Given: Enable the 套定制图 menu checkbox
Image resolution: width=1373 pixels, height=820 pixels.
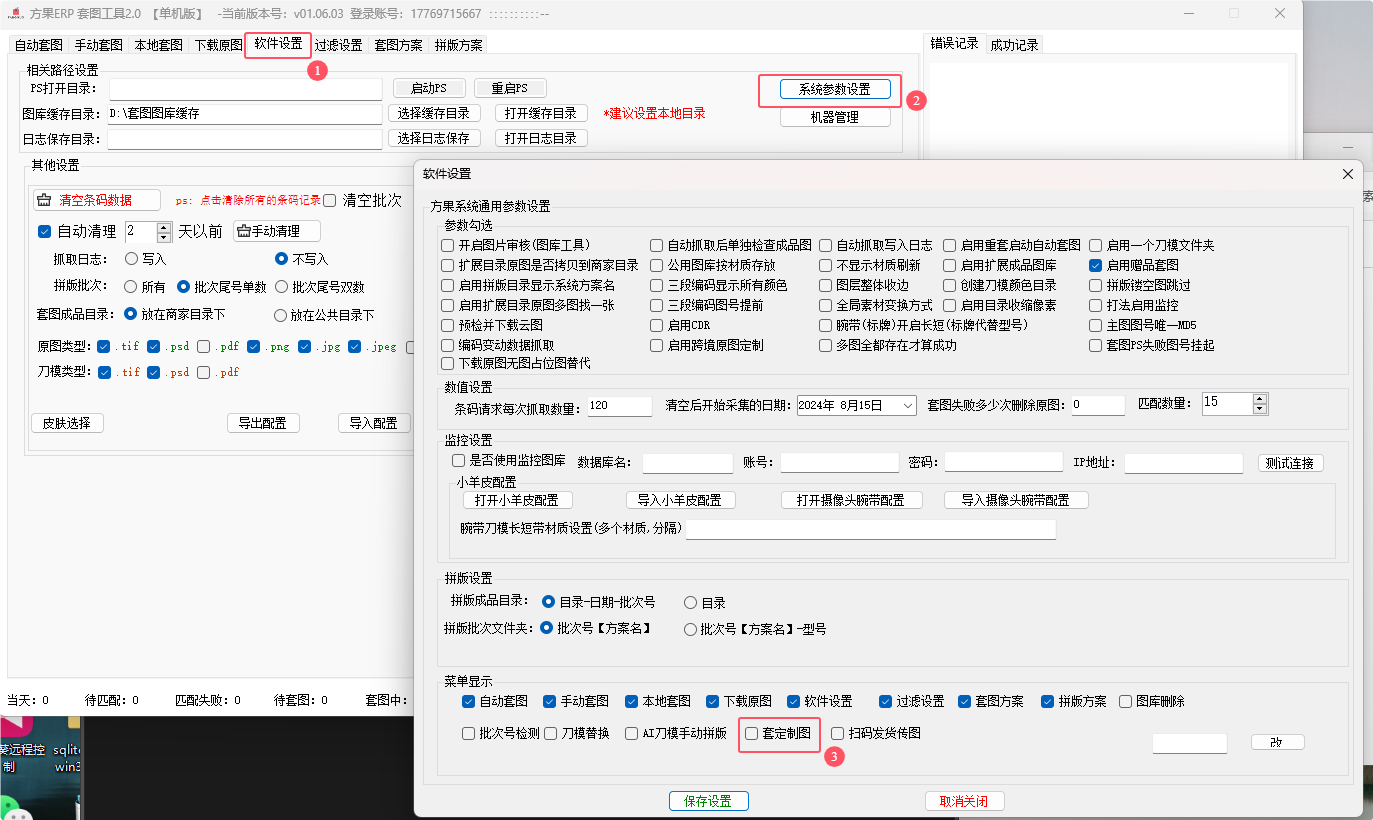Looking at the screenshot, I should (x=752, y=733).
